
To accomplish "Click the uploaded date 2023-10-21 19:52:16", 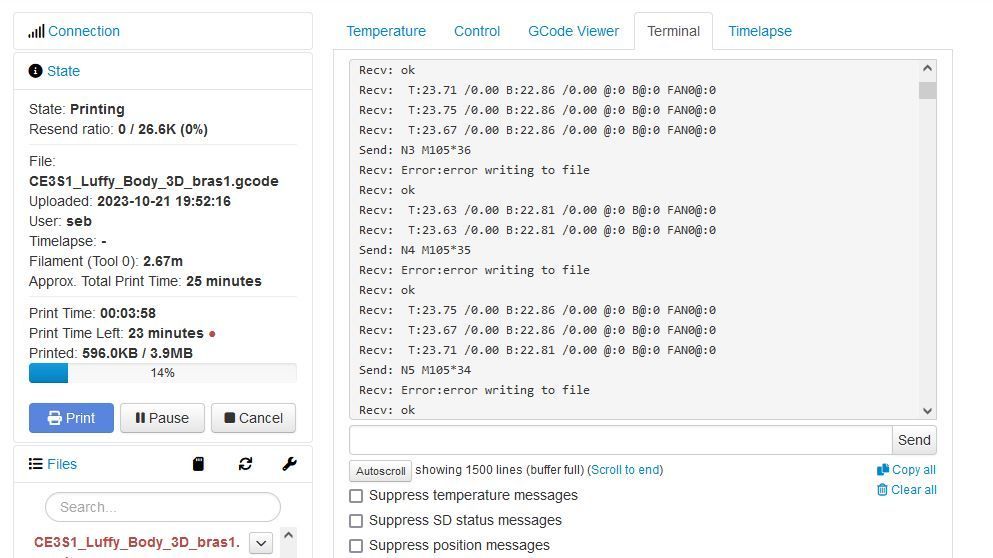I will (x=164, y=201).
